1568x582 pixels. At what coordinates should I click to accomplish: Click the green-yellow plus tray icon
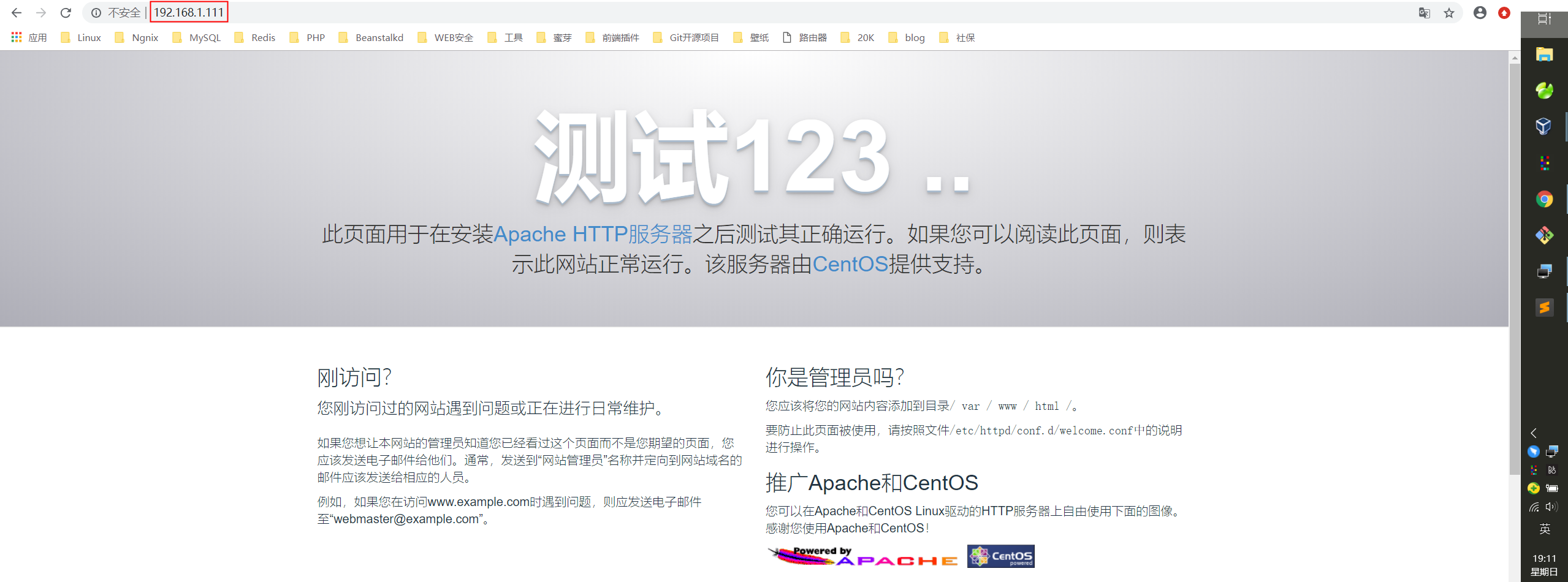click(1534, 488)
